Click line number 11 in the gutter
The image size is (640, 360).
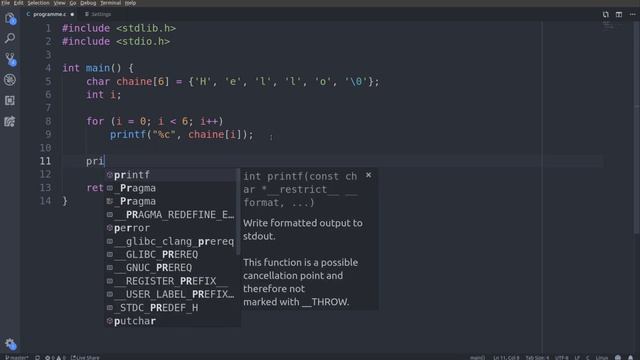(x=45, y=161)
